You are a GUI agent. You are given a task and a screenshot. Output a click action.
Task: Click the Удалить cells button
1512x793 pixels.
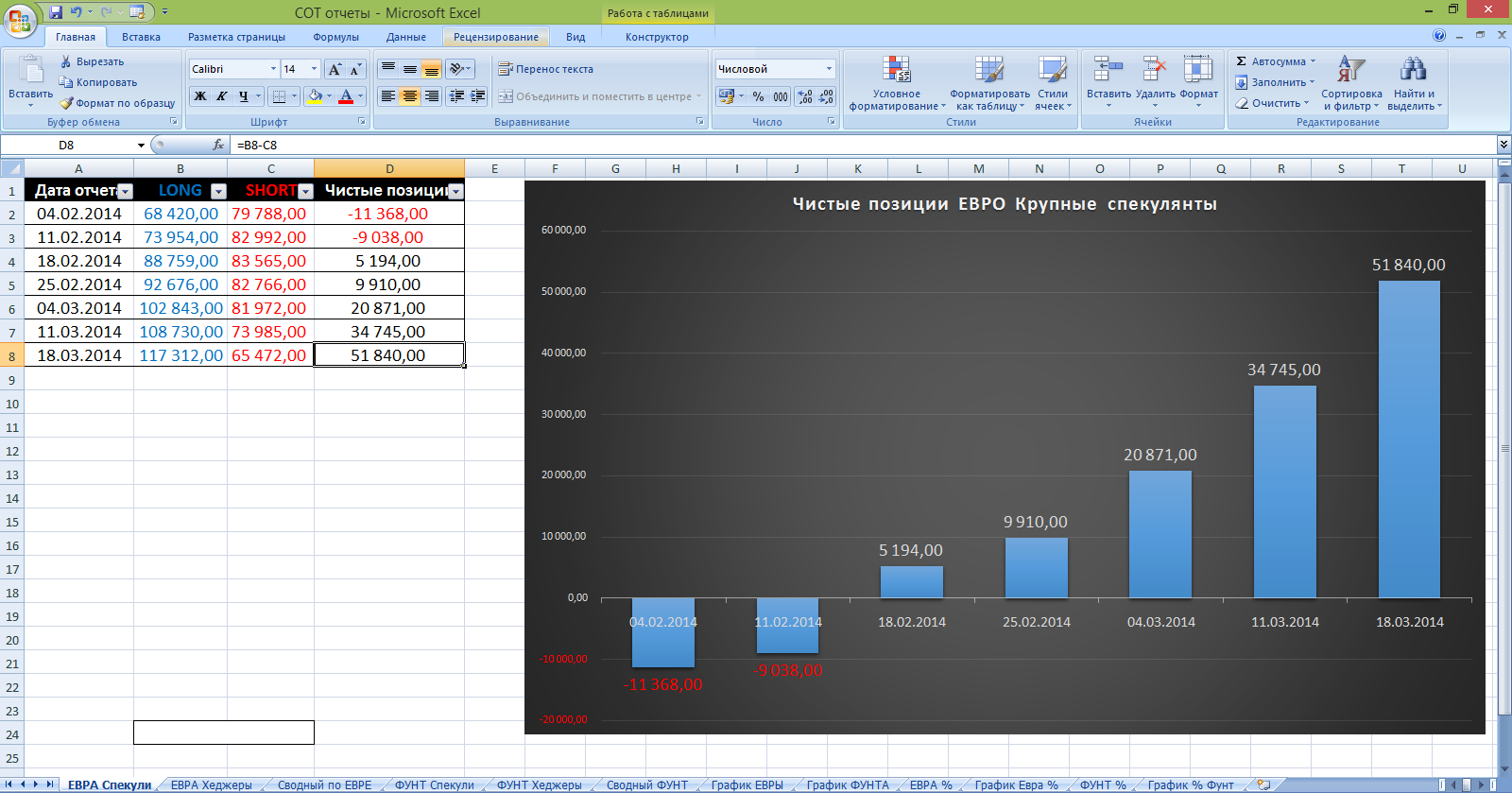click(x=1155, y=81)
